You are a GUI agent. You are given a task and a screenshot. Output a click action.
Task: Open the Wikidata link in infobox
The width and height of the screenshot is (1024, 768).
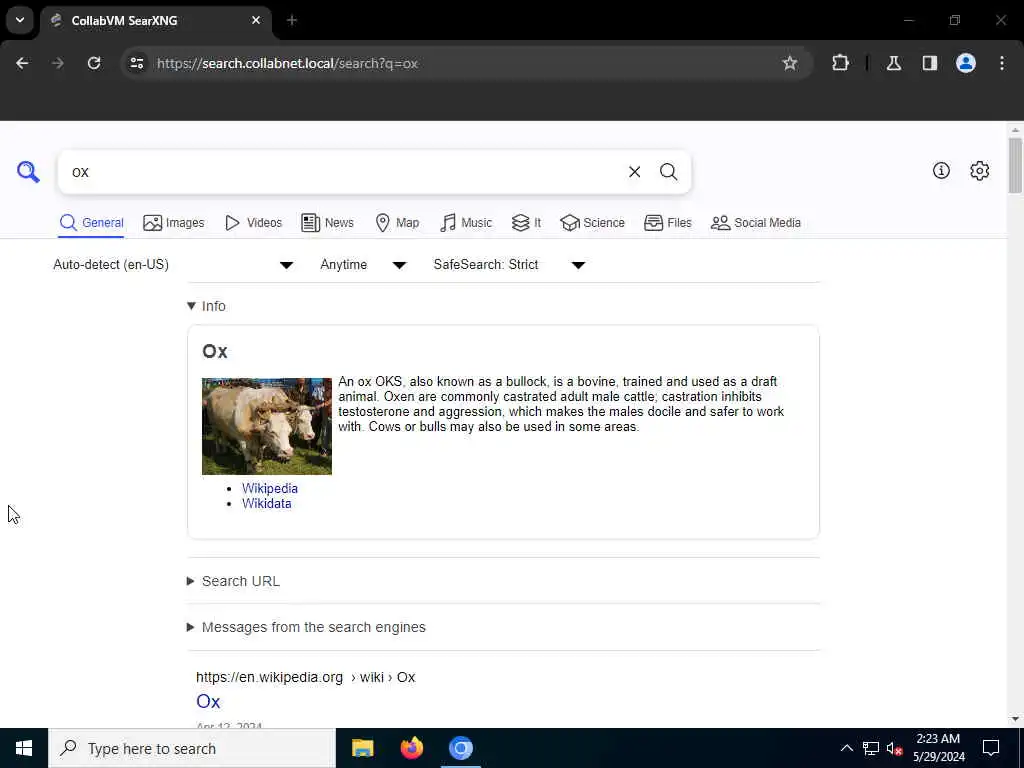[x=266, y=504]
